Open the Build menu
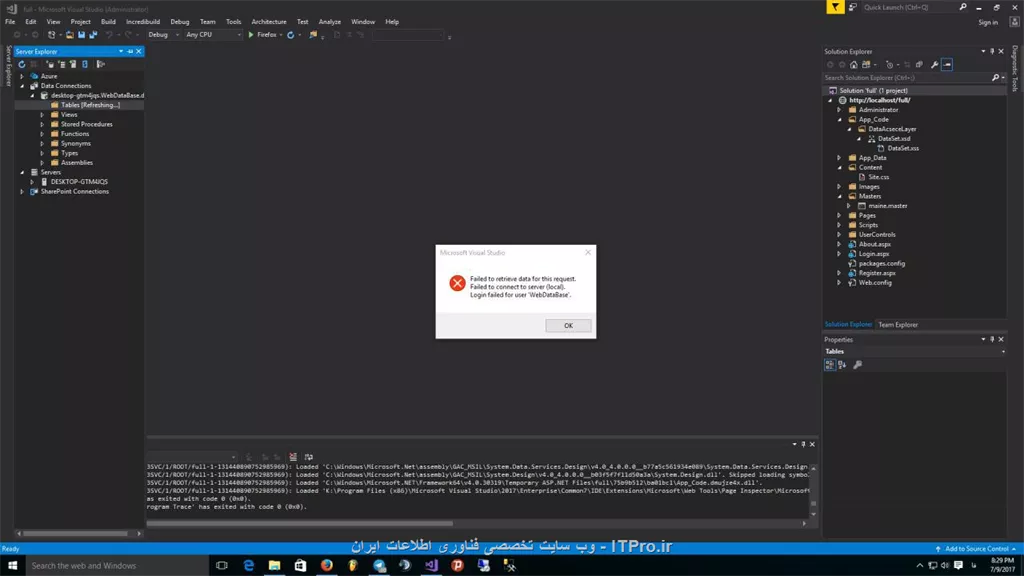 point(108,22)
